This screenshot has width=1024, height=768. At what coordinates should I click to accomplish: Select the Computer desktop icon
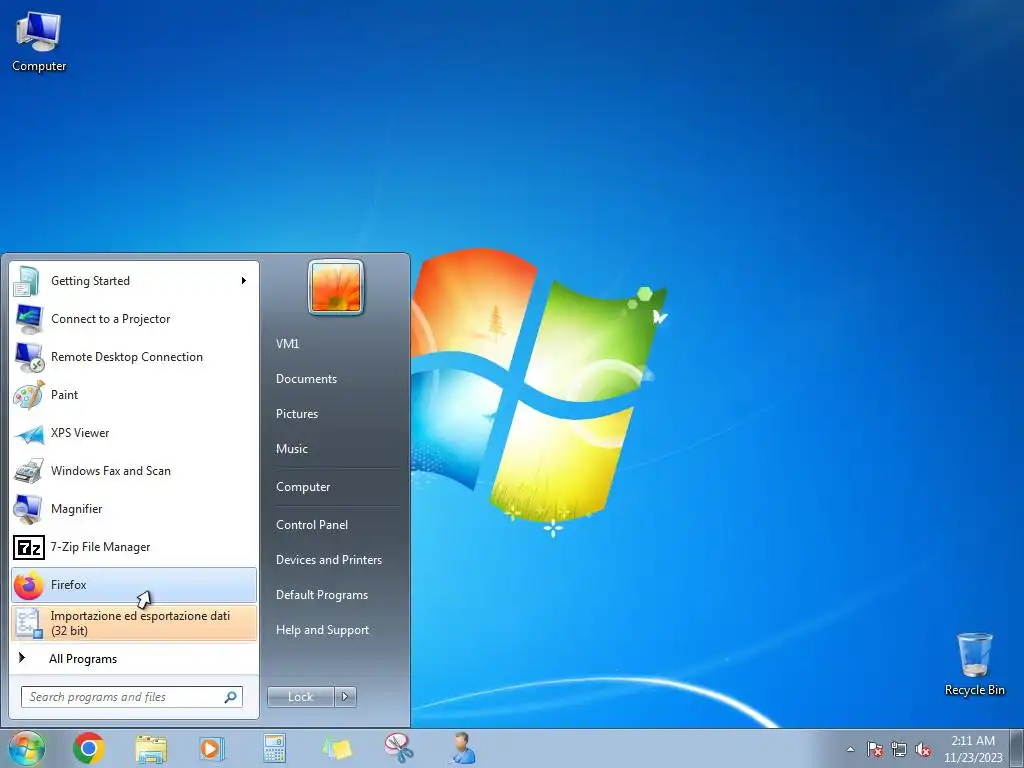click(x=39, y=42)
